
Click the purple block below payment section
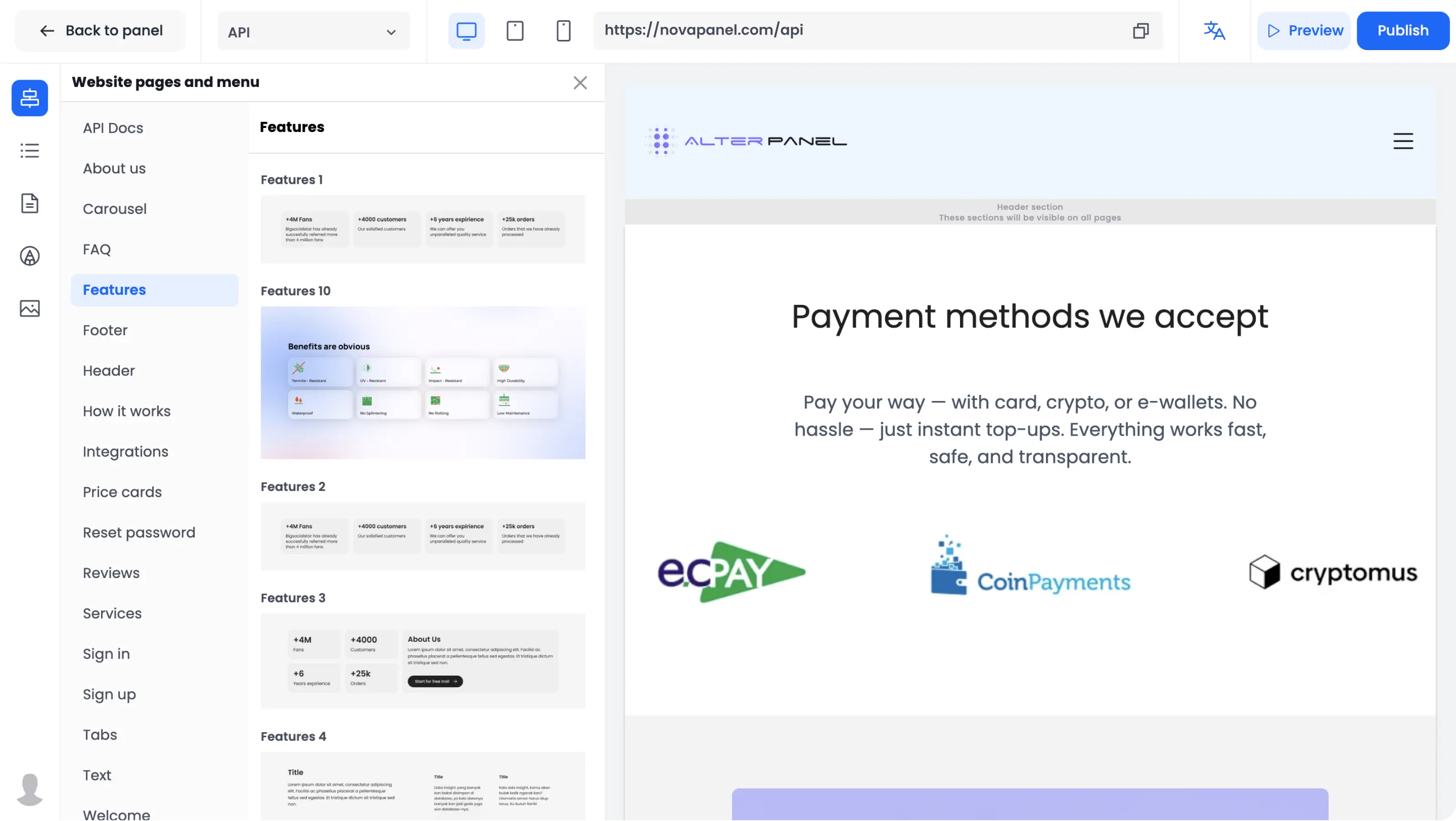click(1030, 805)
